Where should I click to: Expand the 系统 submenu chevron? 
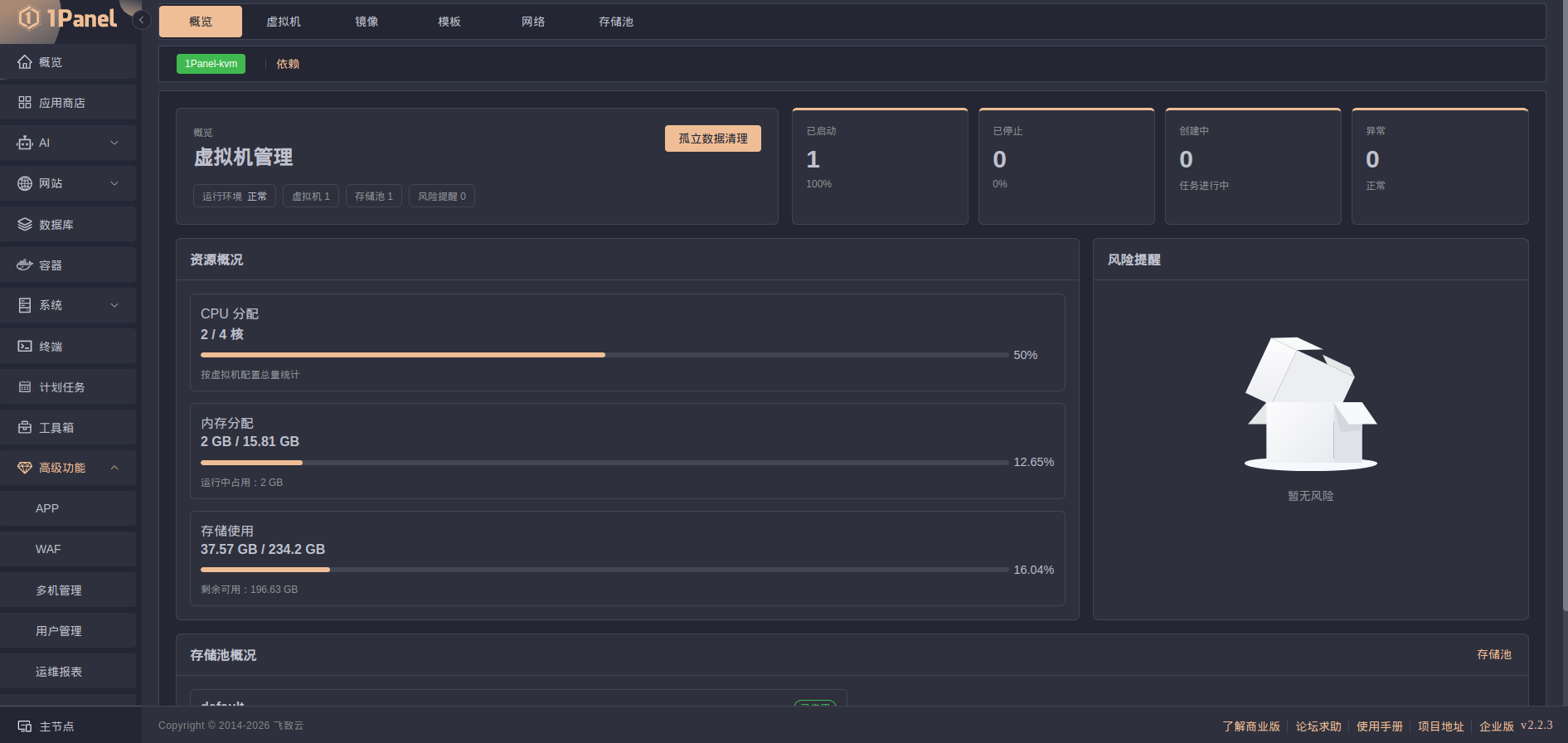point(114,305)
